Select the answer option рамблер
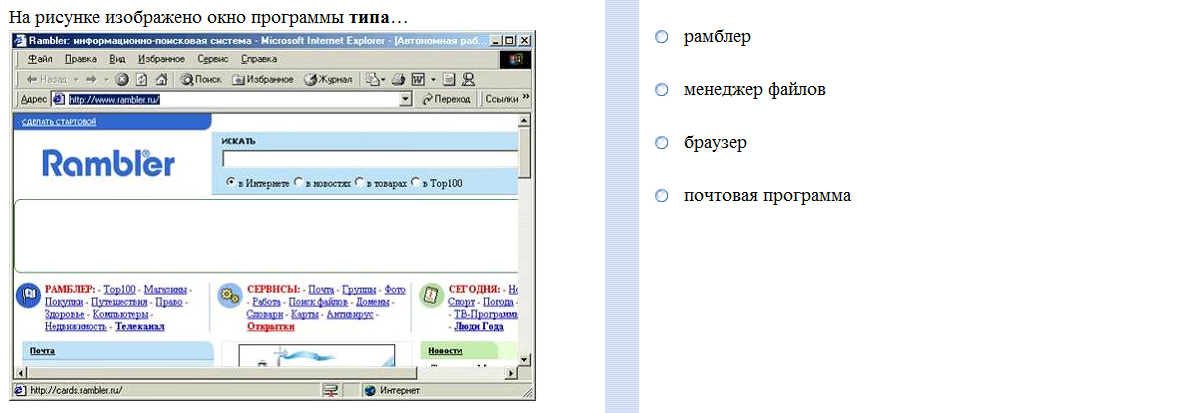This screenshot has width=1182, height=413. pos(662,37)
